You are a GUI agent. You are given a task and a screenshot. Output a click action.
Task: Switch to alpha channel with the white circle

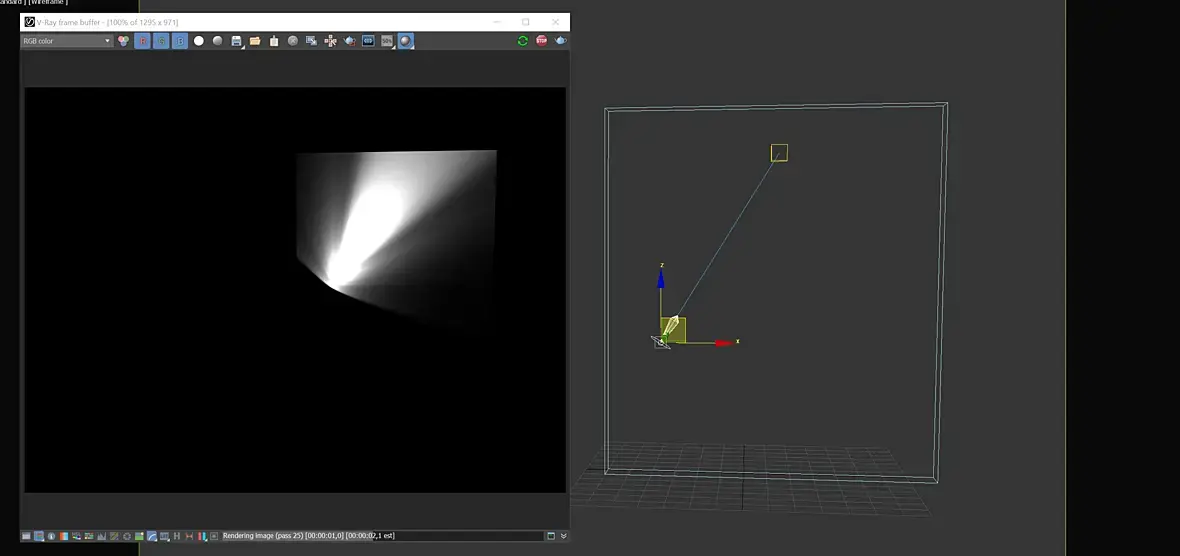click(199, 41)
